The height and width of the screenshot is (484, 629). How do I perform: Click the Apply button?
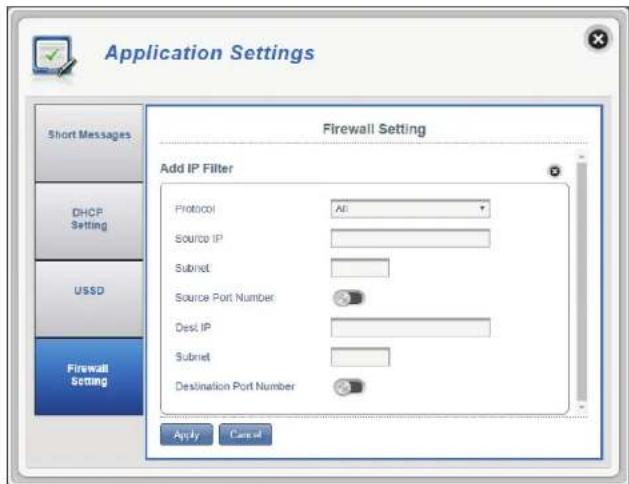(x=187, y=434)
